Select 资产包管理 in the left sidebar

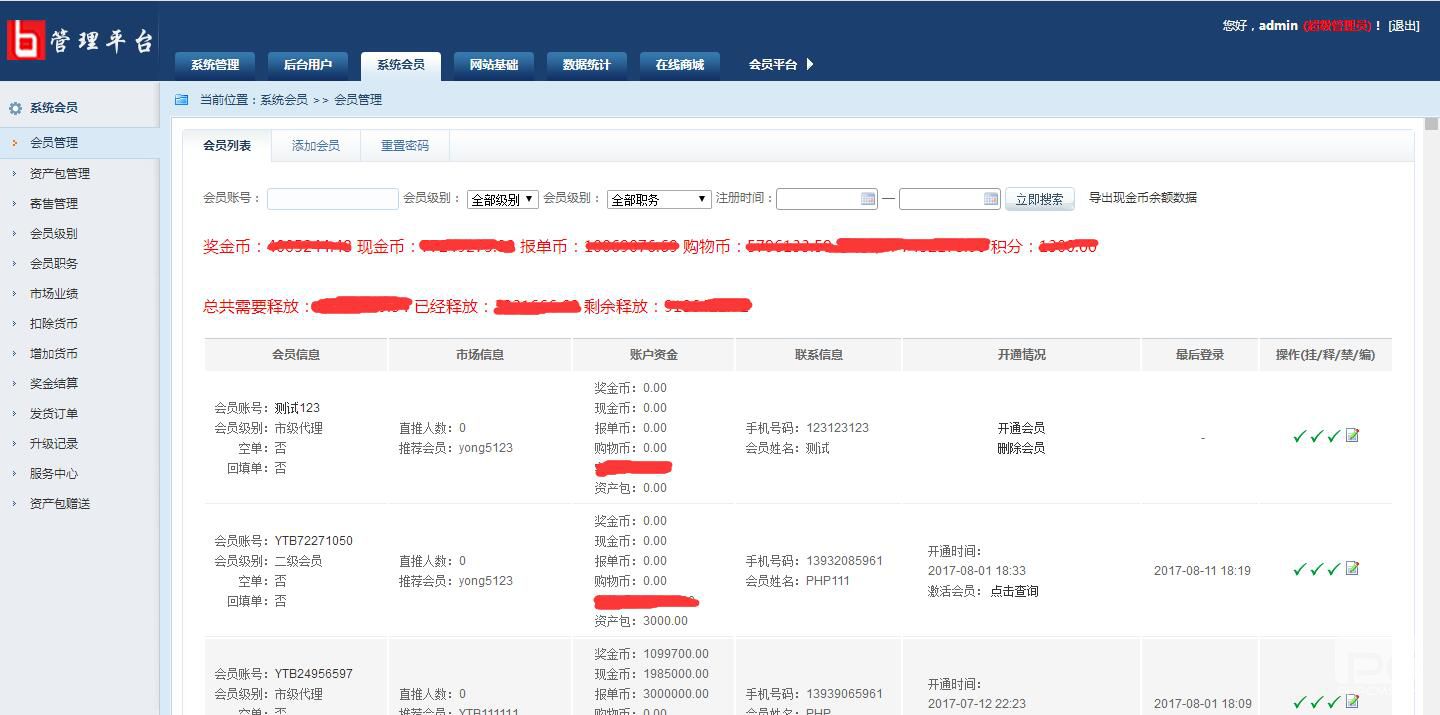pos(60,173)
